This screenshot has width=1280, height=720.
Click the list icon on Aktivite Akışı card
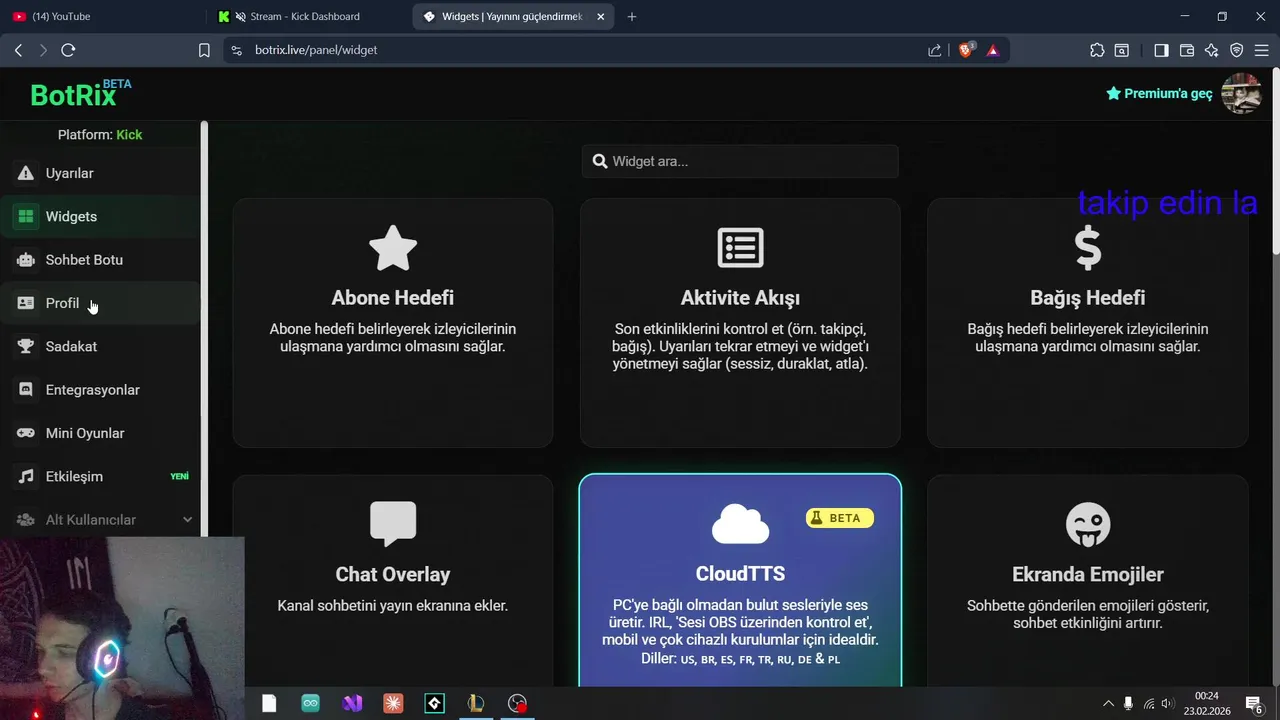point(740,248)
